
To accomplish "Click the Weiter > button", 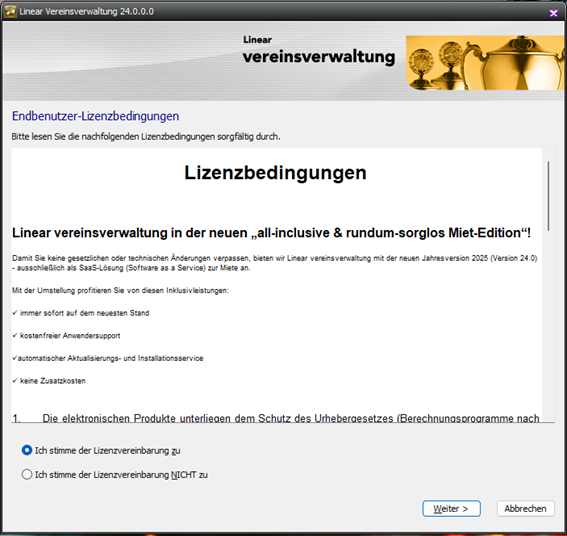I will click(451, 509).
